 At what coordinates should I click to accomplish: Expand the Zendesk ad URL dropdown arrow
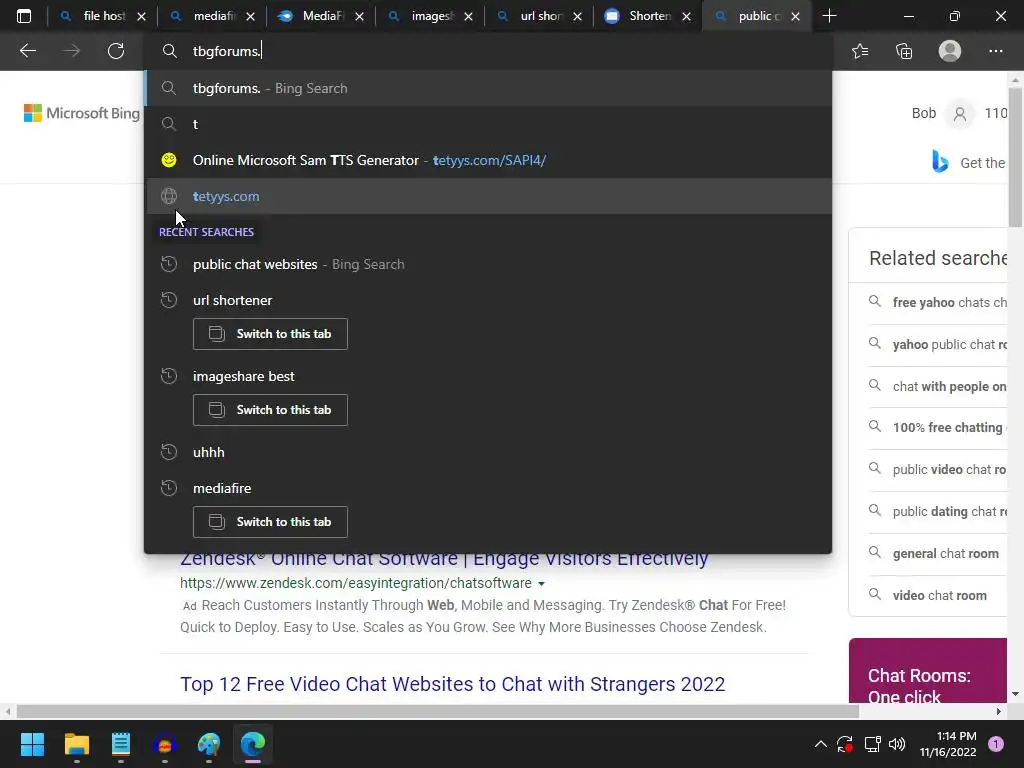click(541, 584)
